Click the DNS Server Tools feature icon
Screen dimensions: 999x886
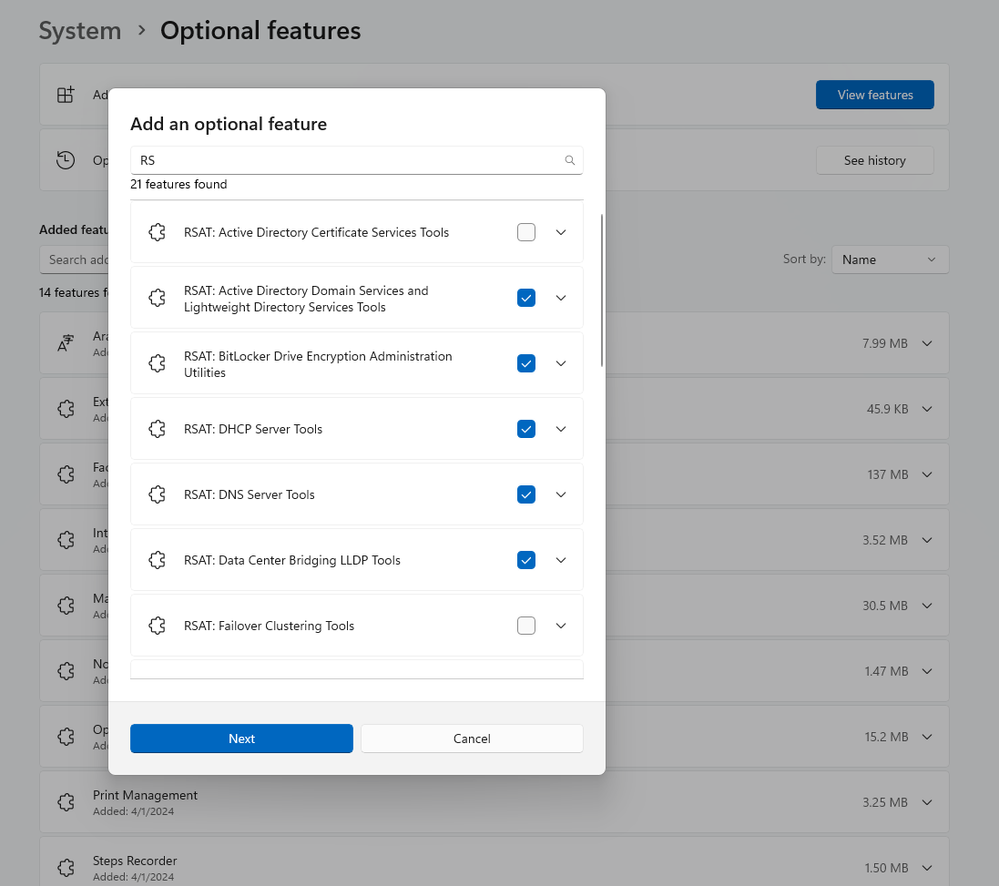[157, 495]
